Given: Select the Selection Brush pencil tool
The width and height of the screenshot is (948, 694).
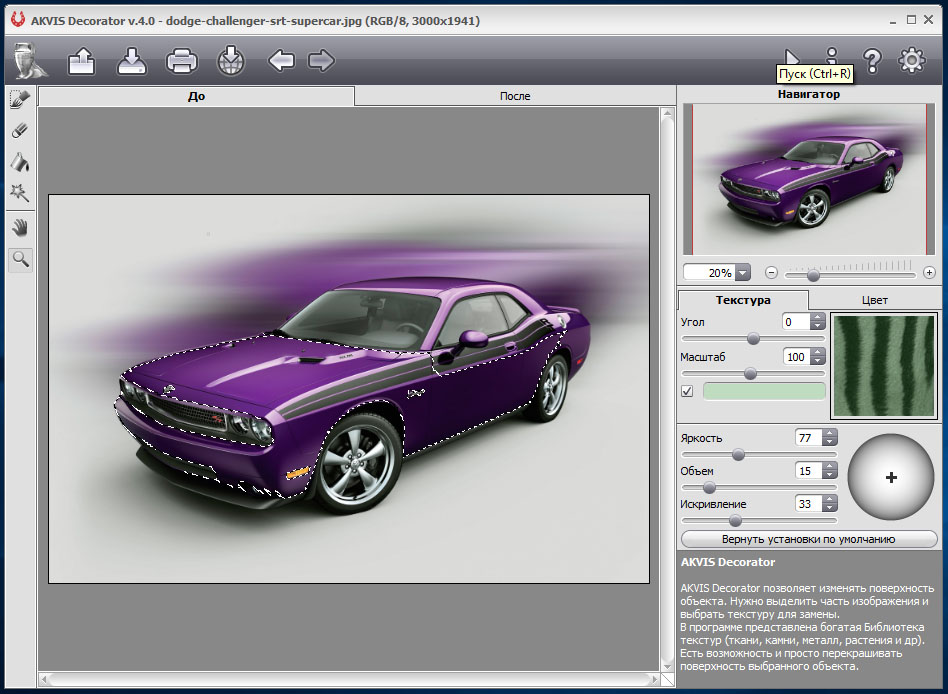Looking at the screenshot, I should tap(20, 100).
